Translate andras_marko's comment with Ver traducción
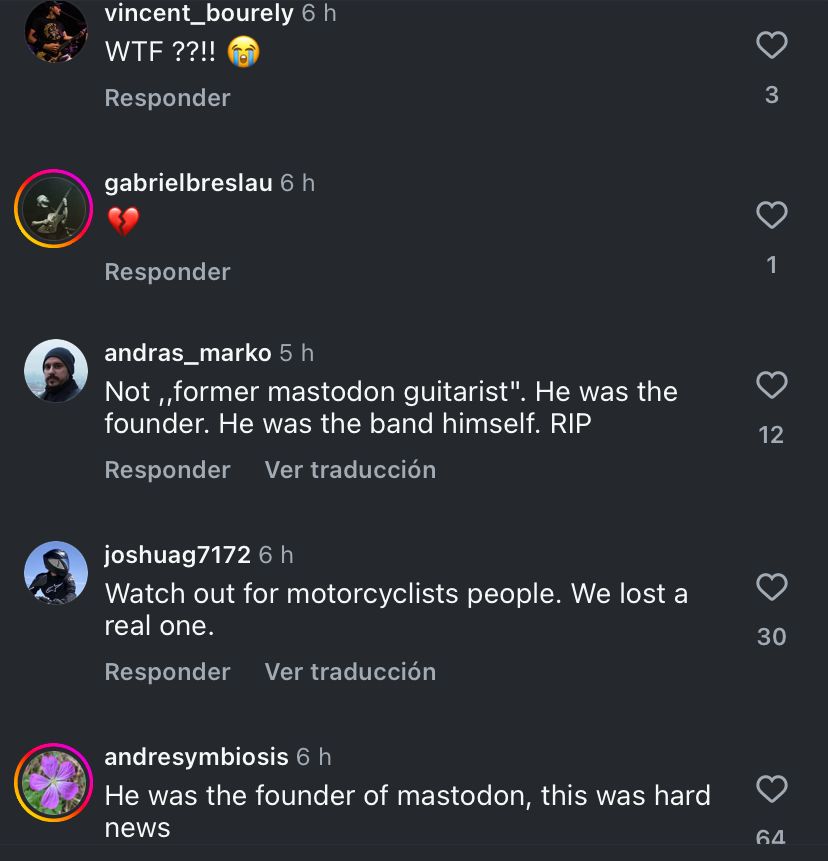Screen dimensions: 828x861 (350, 470)
